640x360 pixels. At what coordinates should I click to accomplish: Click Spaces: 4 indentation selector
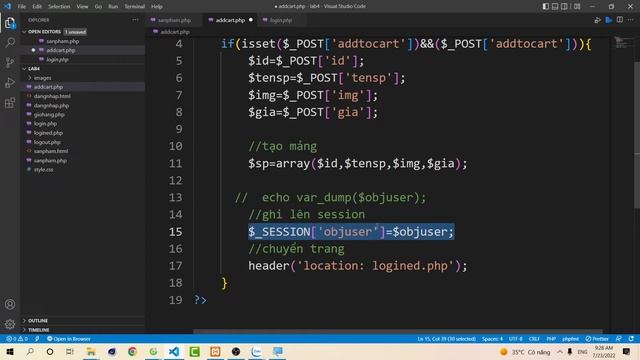coord(492,339)
